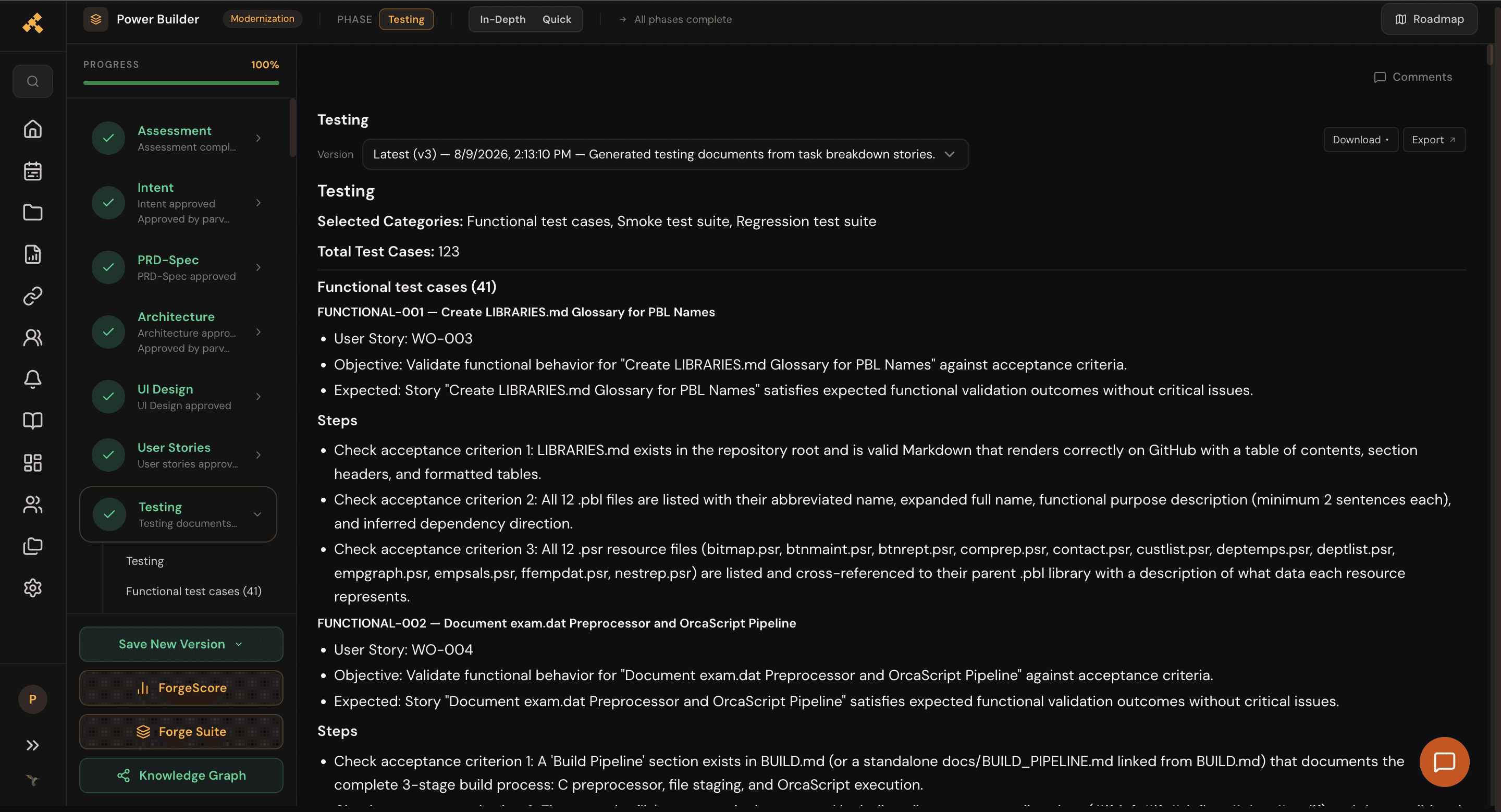
Task: Open the Knowledge Graph
Action: pyautogui.click(x=181, y=776)
